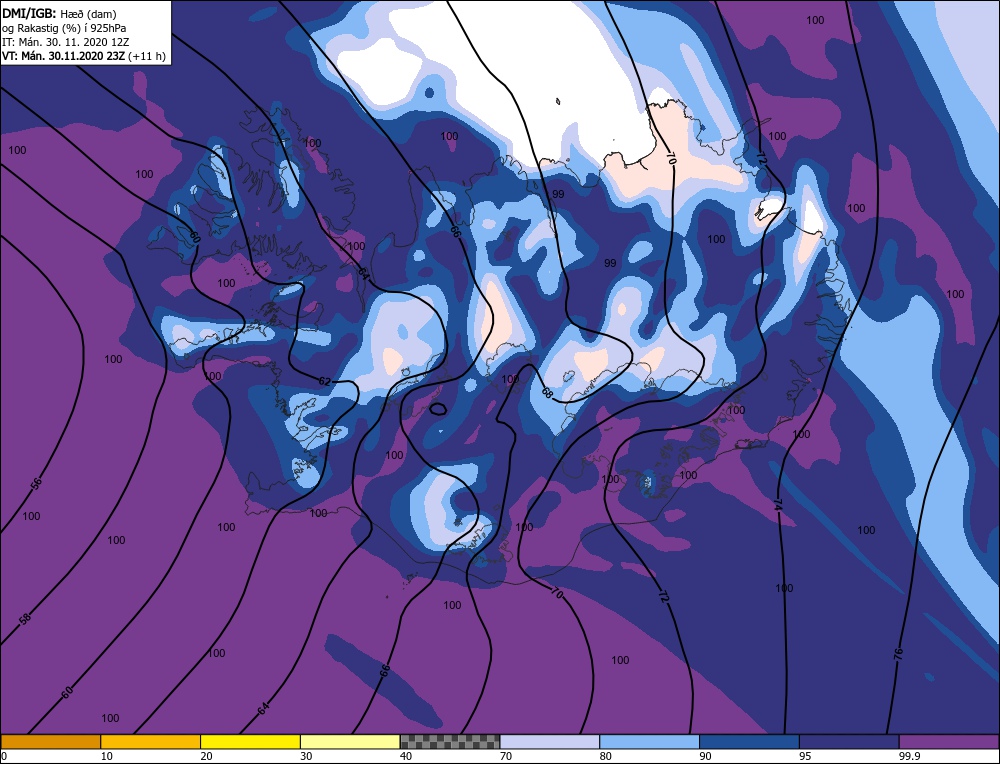This screenshot has height=764, width=1000.
Task: Click the '58' contour line label
Action: pyautogui.click(x=25, y=619)
